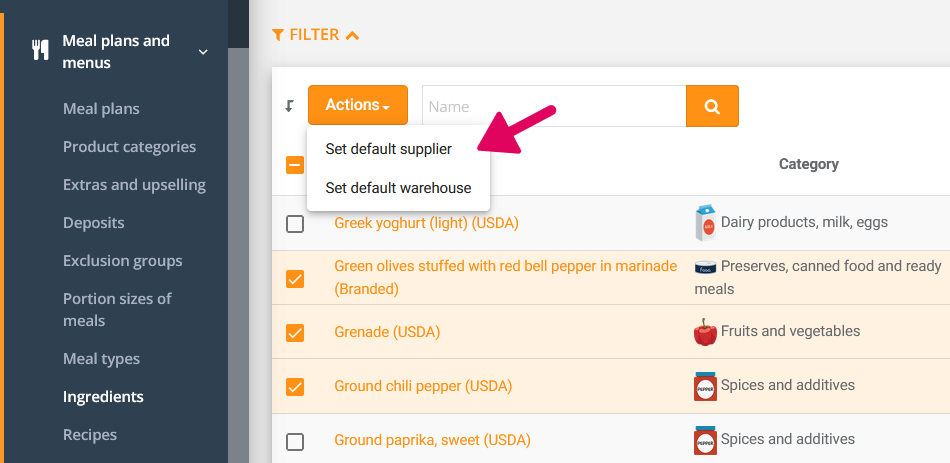Click the funnel filter icon
This screenshot has width=950, height=463.
pos(278,35)
